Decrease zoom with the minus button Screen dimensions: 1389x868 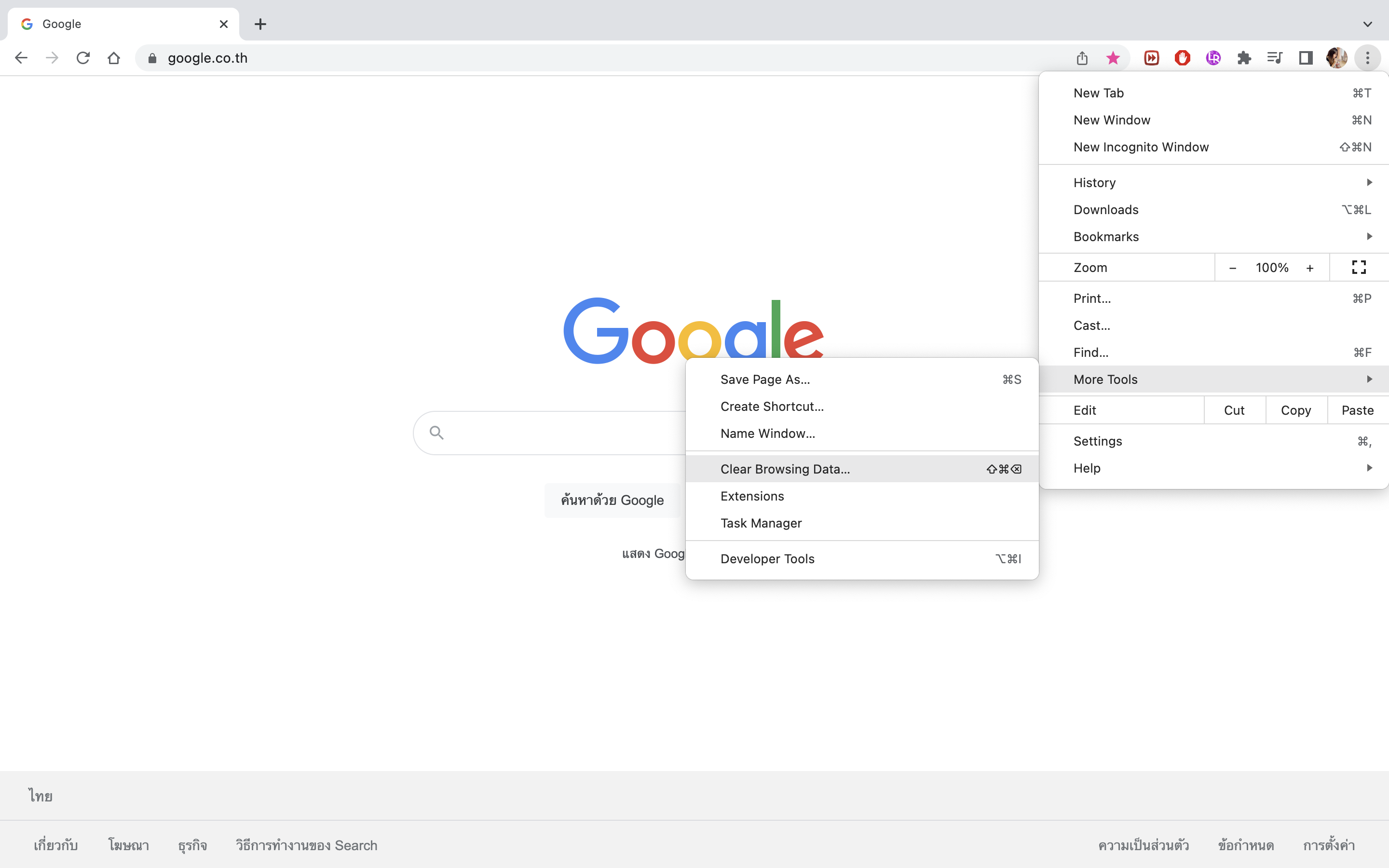tap(1232, 268)
